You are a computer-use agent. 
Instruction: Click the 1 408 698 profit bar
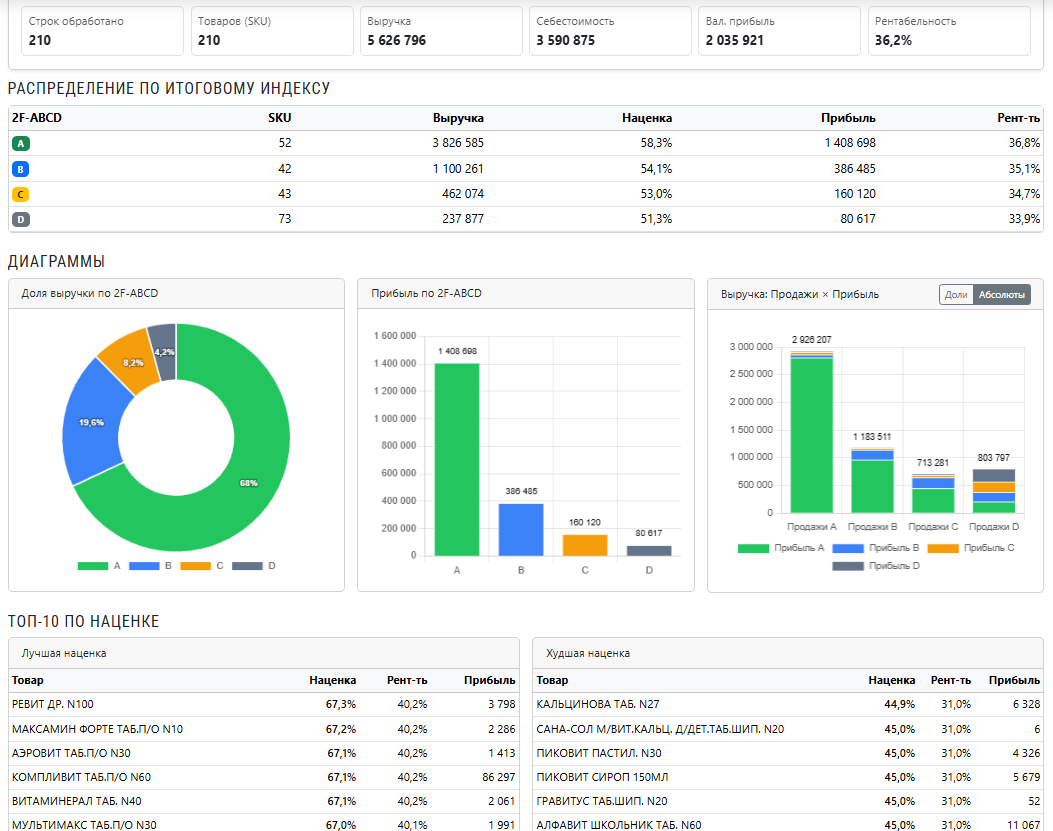pyautogui.click(x=456, y=459)
